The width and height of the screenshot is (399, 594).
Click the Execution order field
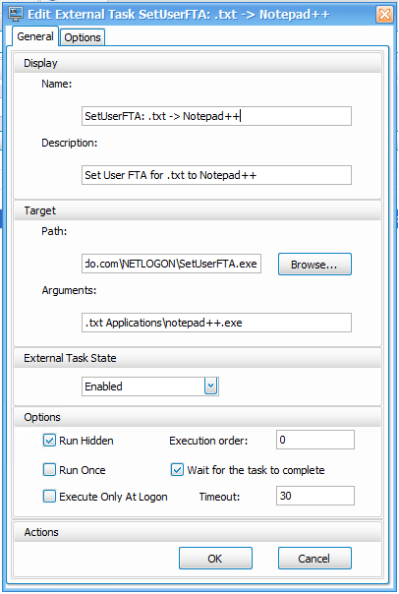point(315,440)
